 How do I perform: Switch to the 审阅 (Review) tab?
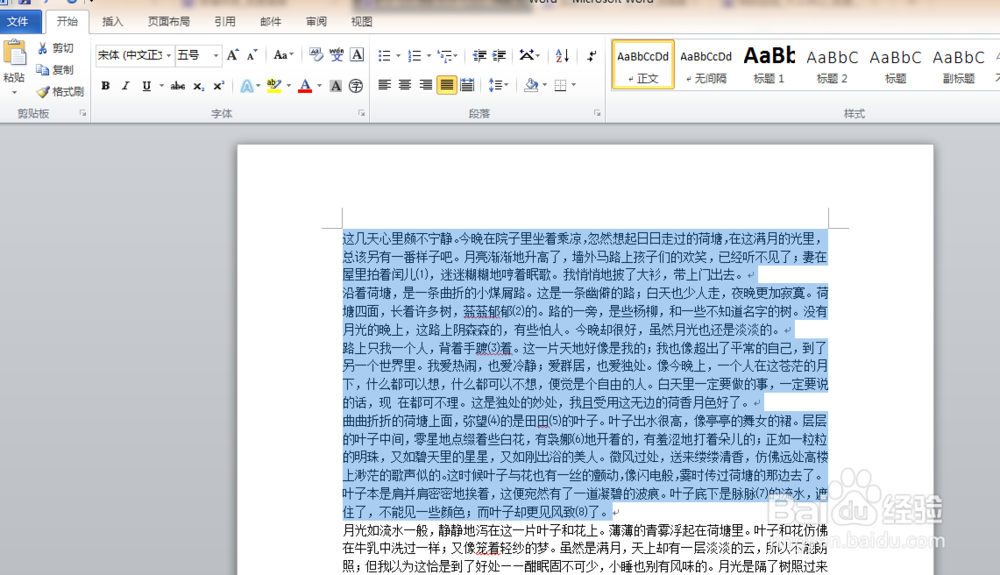point(316,22)
